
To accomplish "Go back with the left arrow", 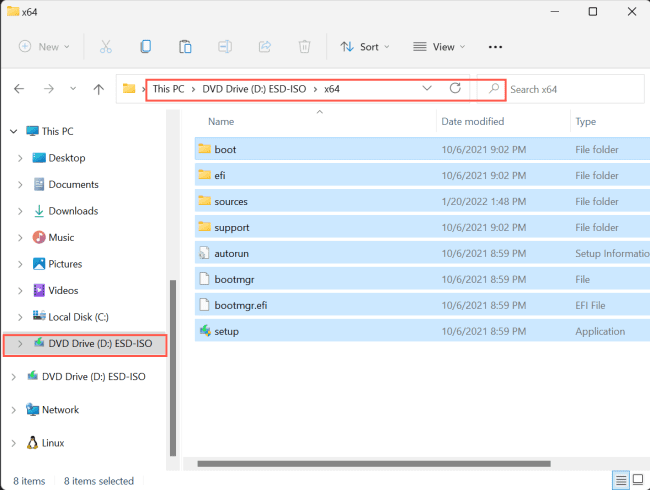I will point(19,89).
